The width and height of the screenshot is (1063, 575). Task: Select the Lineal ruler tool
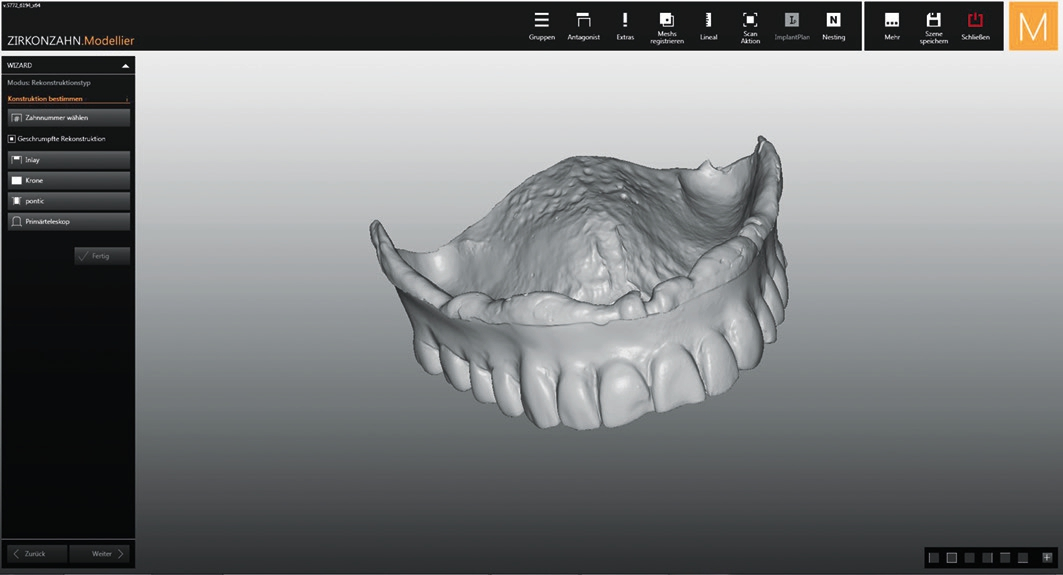[708, 20]
